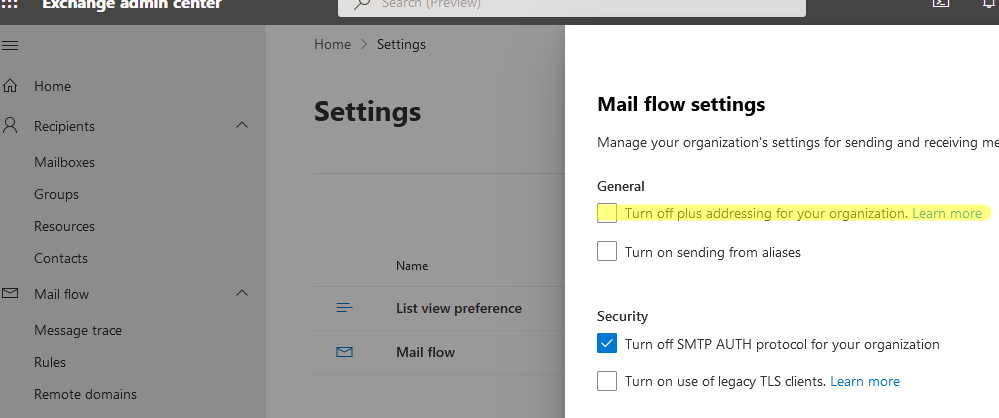Enable use of legacy TLS clients

click(x=607, y=381)
